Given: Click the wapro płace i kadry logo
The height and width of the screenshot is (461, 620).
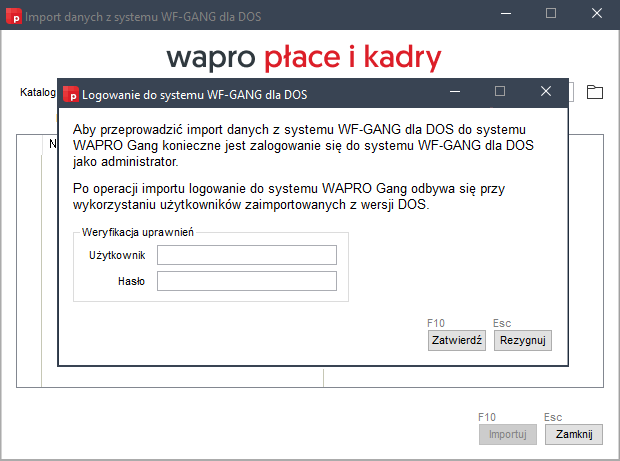Looking at the screenshot, I should tap(304, 58).
